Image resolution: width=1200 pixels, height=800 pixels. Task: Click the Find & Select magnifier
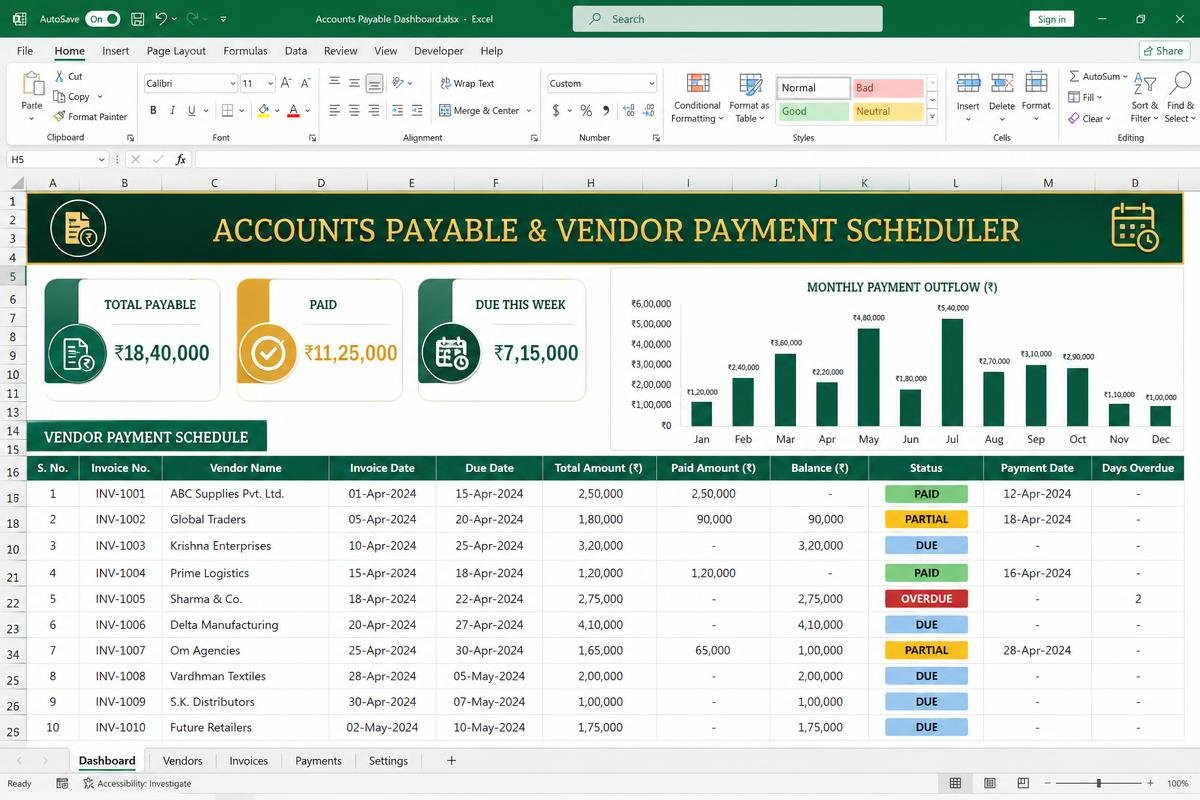[x=1180, y=84]
